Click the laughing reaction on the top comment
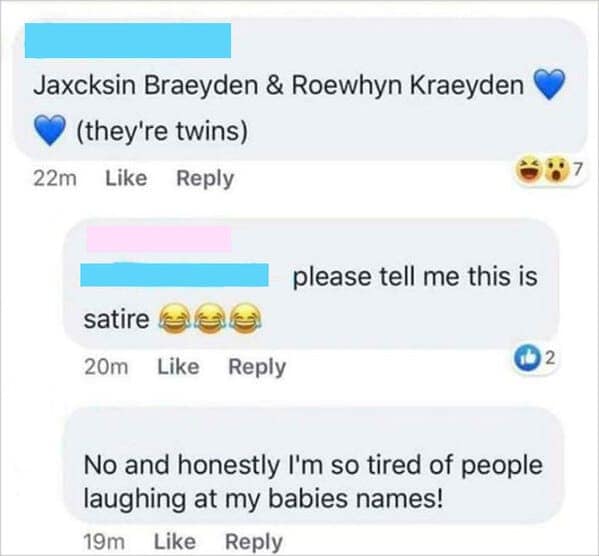The image size is (599, 556). coord(529,171)
